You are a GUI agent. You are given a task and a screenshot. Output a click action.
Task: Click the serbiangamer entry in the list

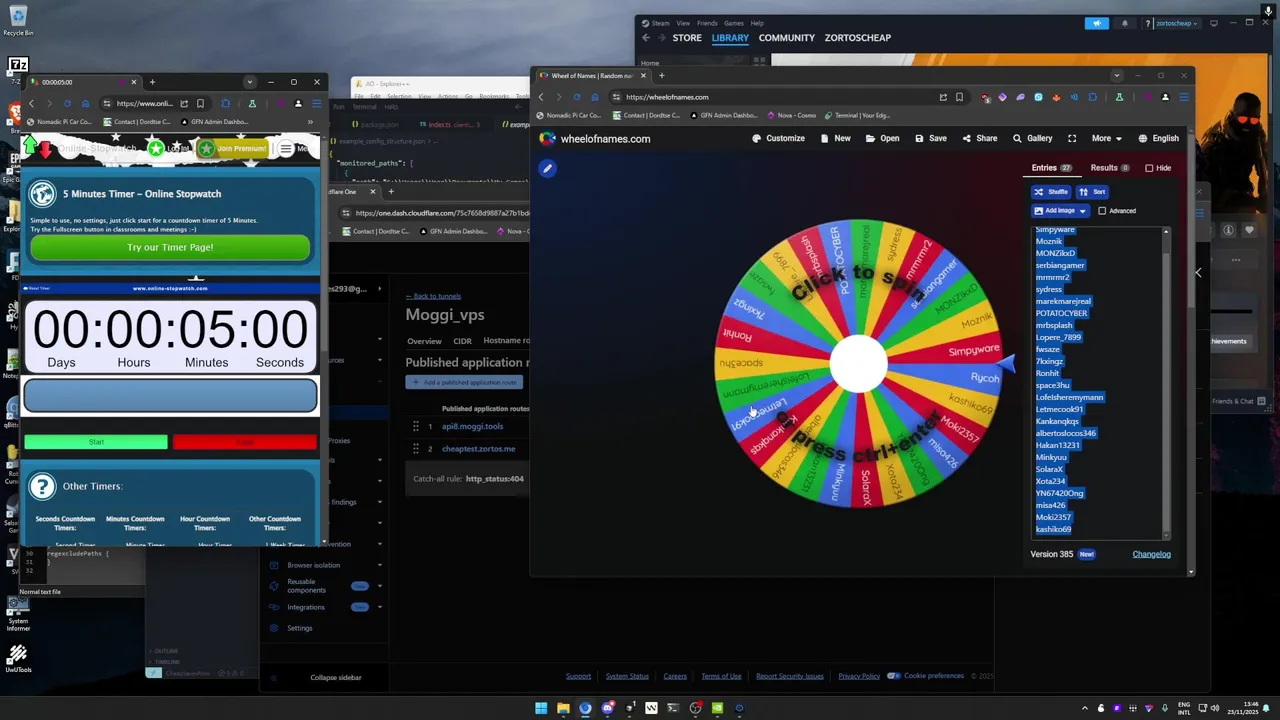tap(1060, 265)
